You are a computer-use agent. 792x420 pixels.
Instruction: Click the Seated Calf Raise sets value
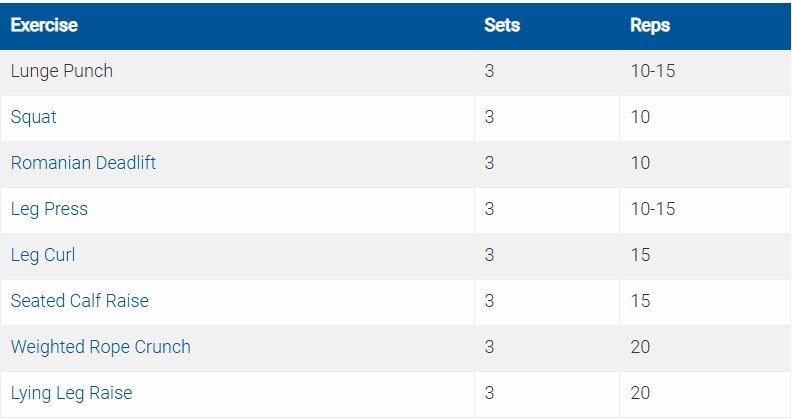(x=489, y=301)
